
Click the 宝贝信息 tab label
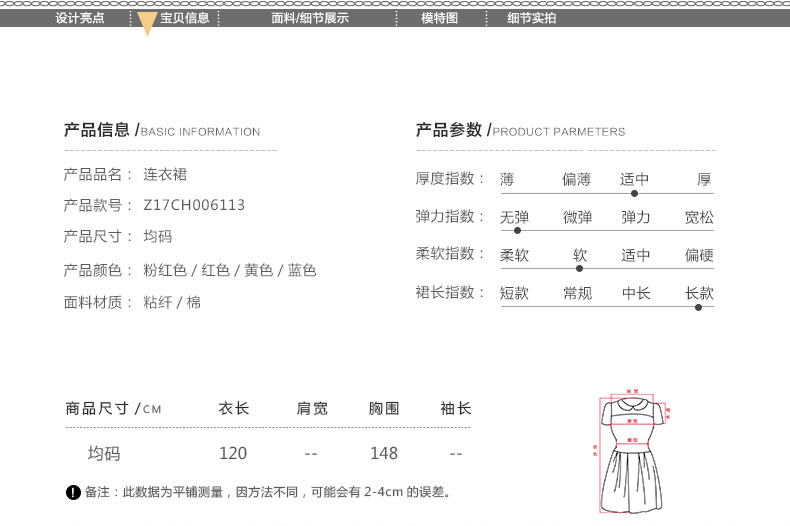(185, 18)
